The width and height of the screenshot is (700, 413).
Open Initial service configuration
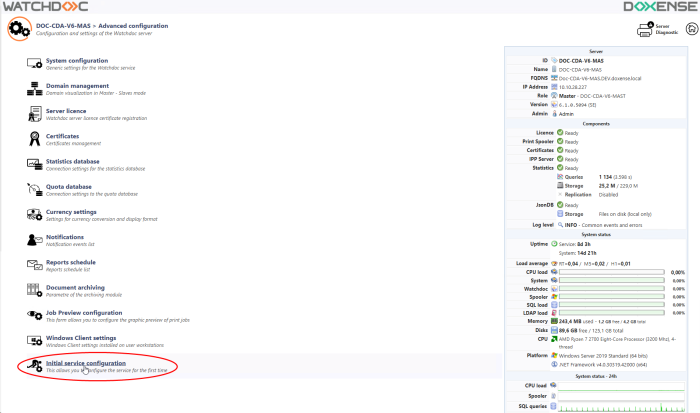[86, 363]
